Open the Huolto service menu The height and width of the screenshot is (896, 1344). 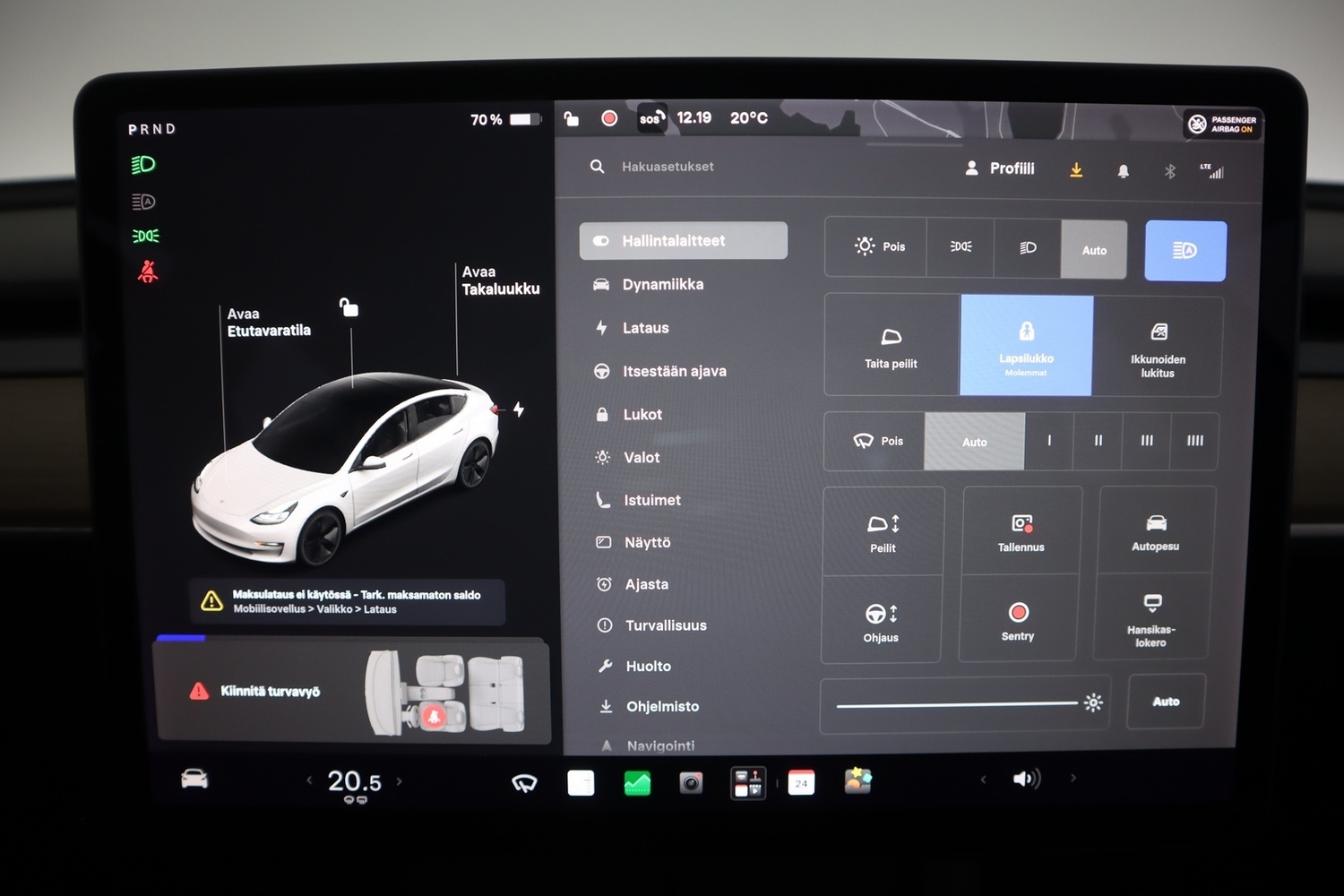coord(634,666)
